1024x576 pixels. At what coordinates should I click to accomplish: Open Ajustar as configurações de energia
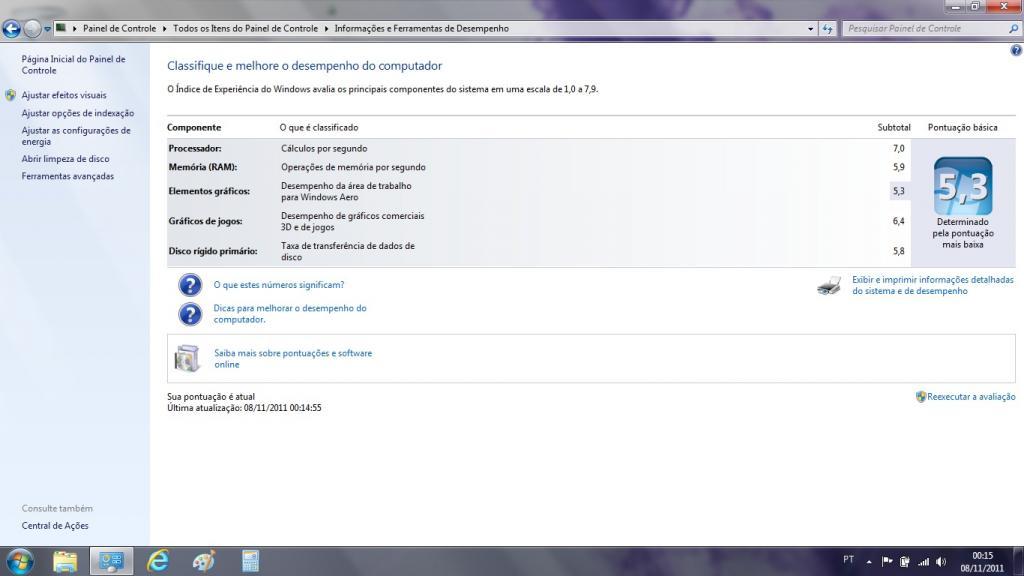76,136
